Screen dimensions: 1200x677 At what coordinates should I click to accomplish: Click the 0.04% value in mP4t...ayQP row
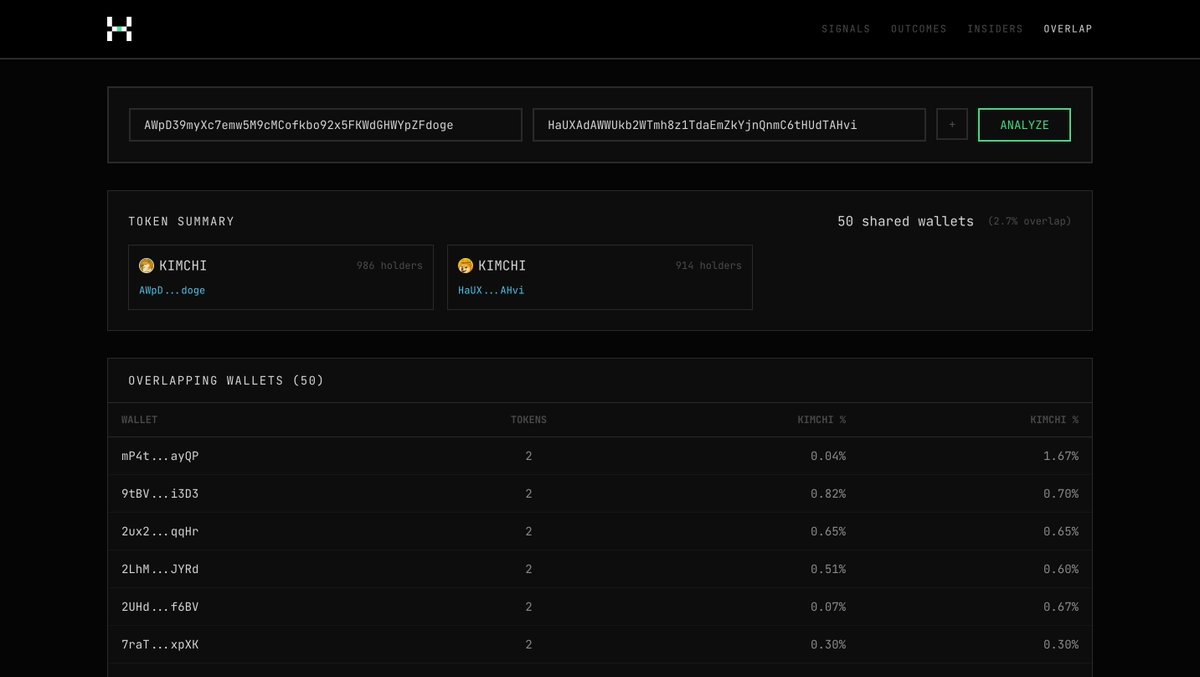click(828, 456)
